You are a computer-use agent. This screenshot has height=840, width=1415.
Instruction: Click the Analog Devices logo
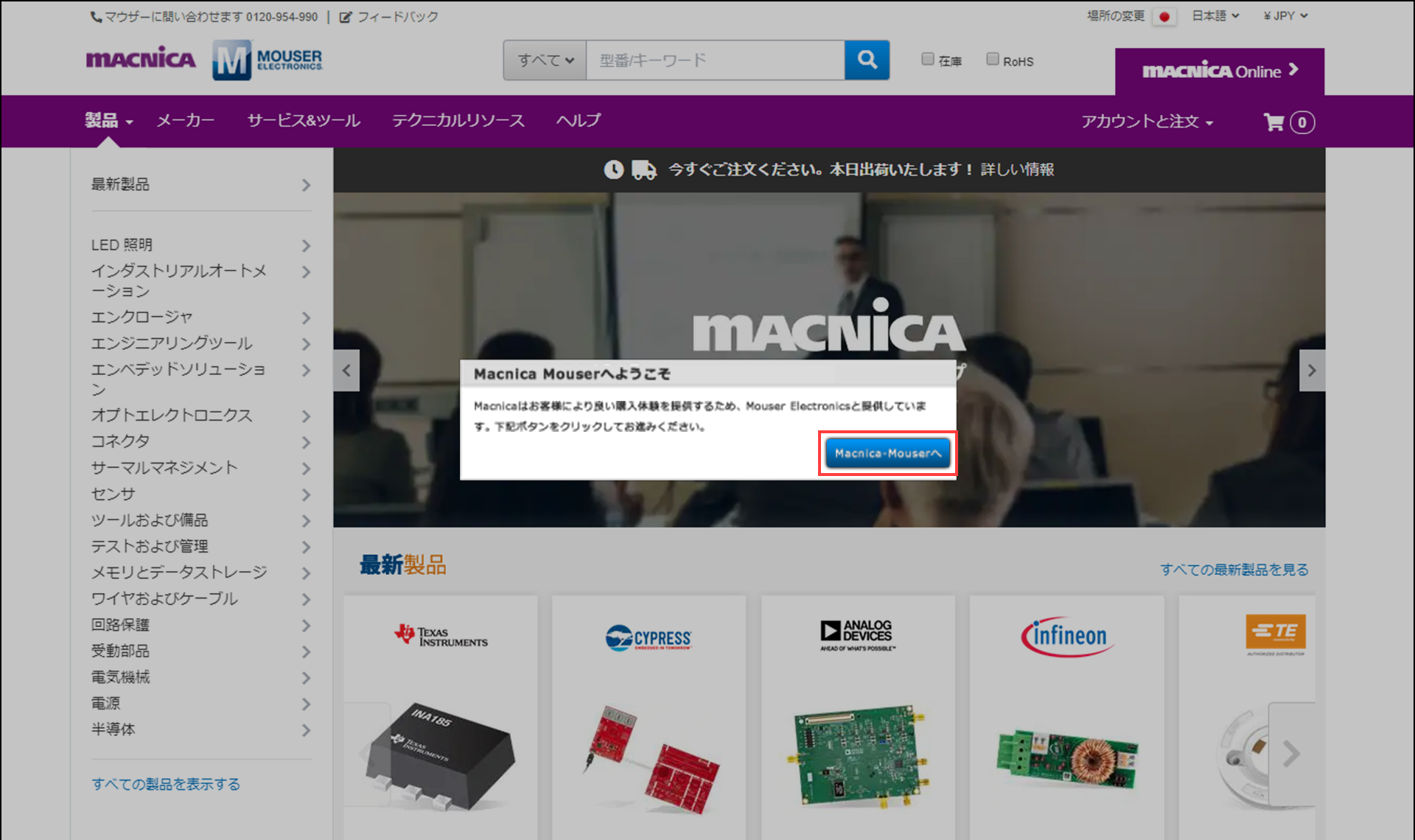[858, 634]
